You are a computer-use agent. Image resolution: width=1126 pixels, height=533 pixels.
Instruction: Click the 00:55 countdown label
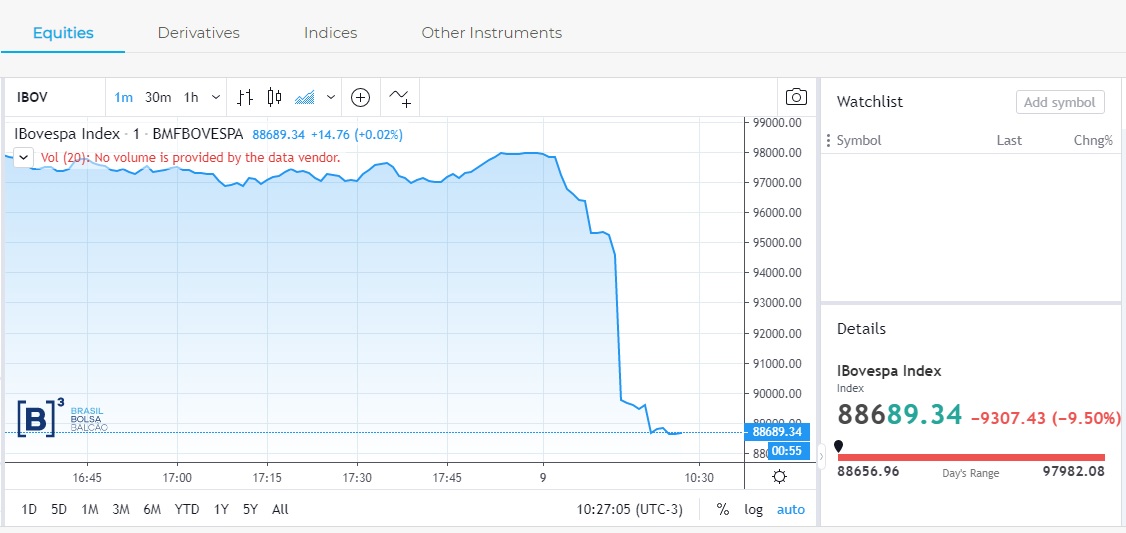click(789, 451)
